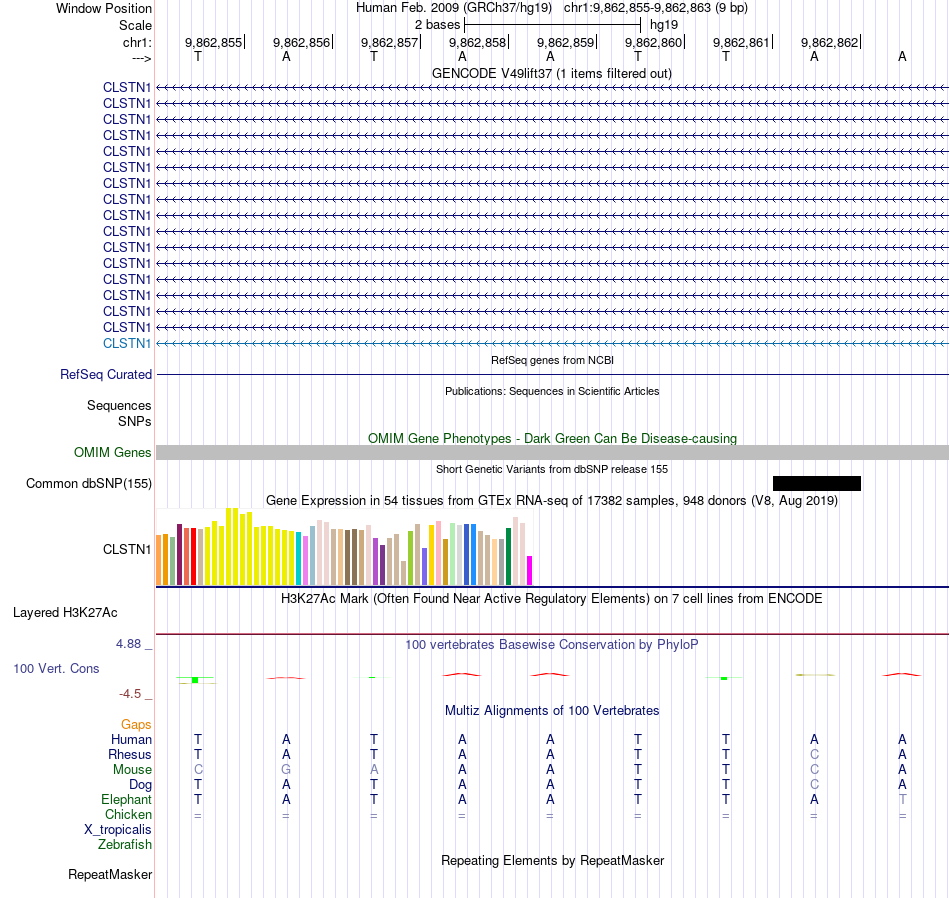The width and height of the screenshot is (950, 898).
Task: Open the RefSeq Curated track label
Action: [106, 374]
